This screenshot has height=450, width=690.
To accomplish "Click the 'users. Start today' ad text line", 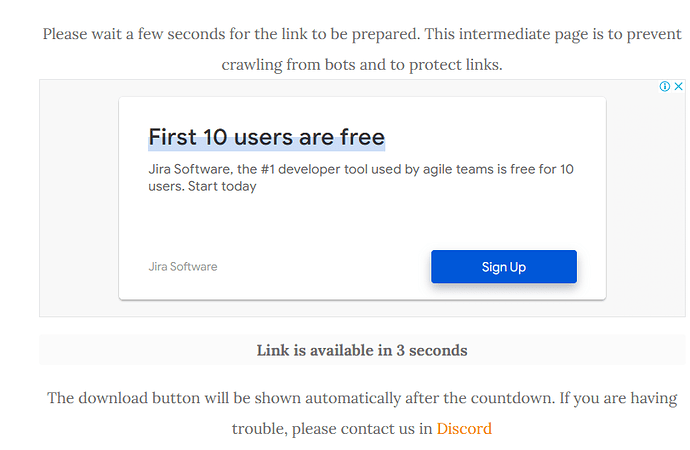I will (x=202, y=187).
